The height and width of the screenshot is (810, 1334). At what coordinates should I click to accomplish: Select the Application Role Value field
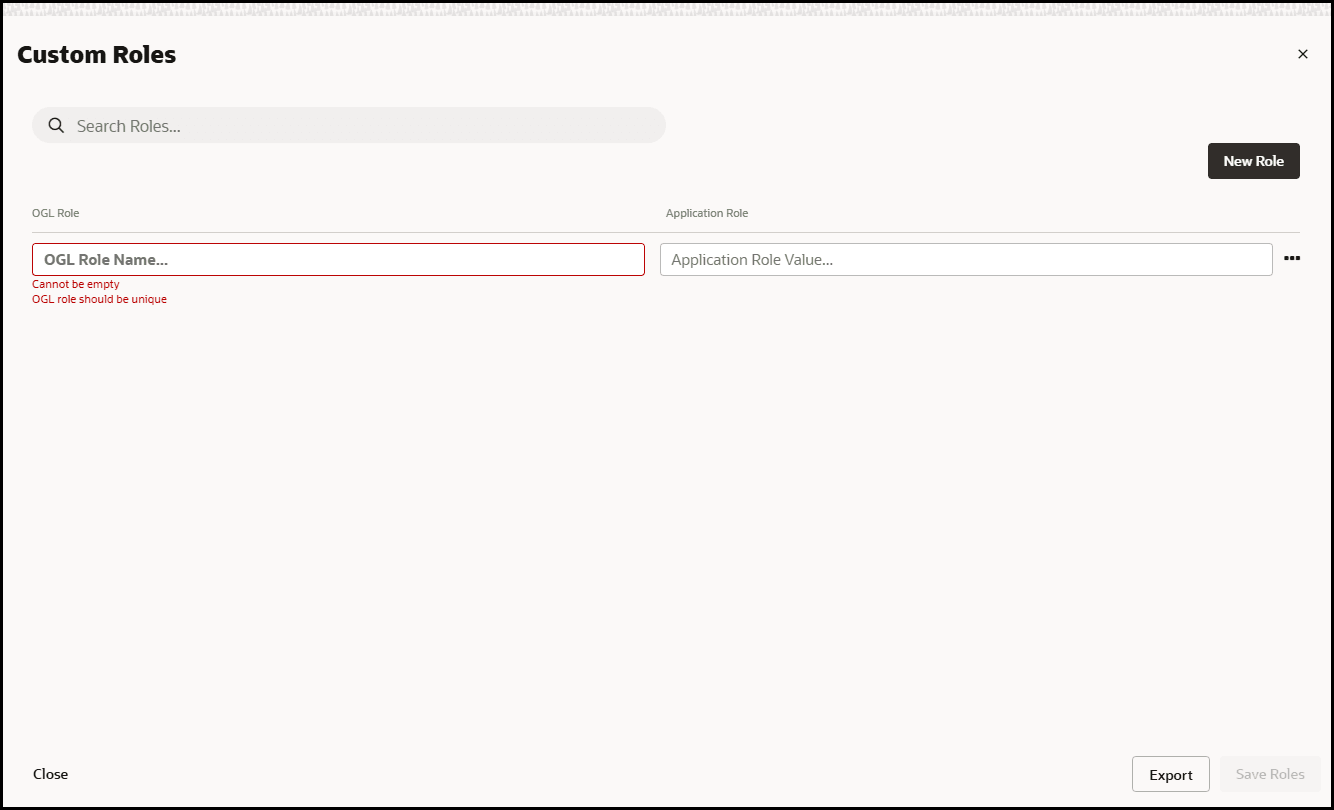pos(965,259)
